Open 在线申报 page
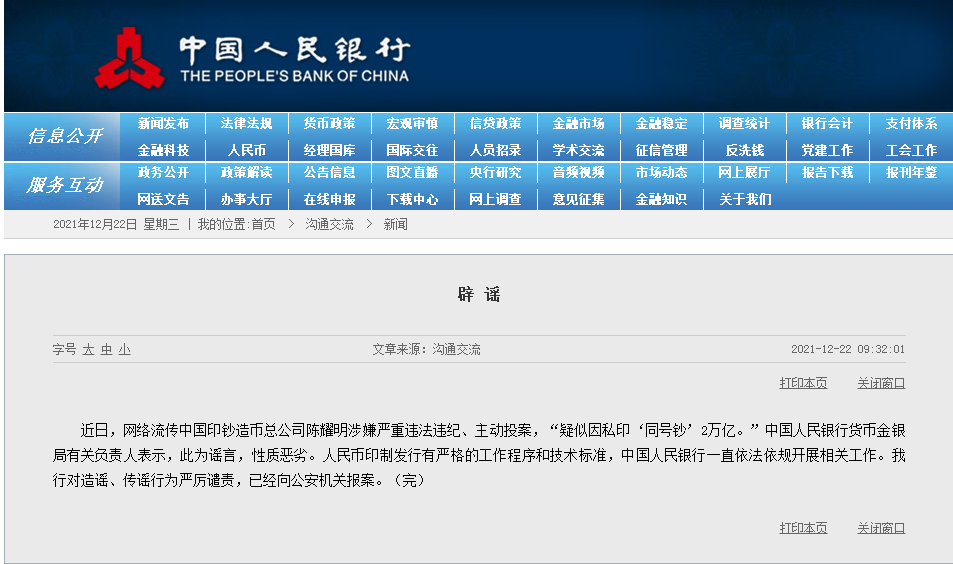This screenshot has width=953, height=564. [329, 199]
